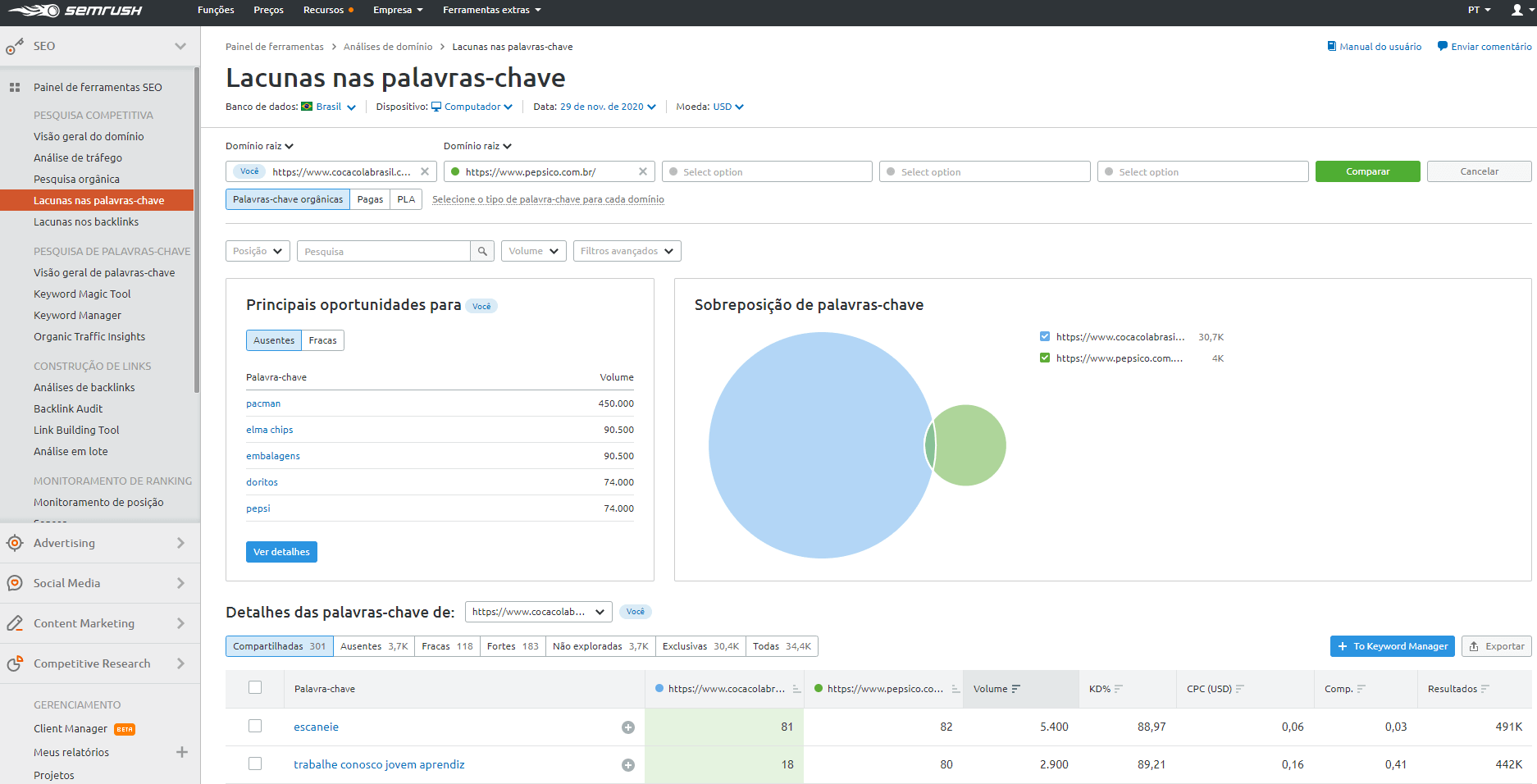
Task: Switch to Exclusivas 30,4K tab
Action: 700,646
